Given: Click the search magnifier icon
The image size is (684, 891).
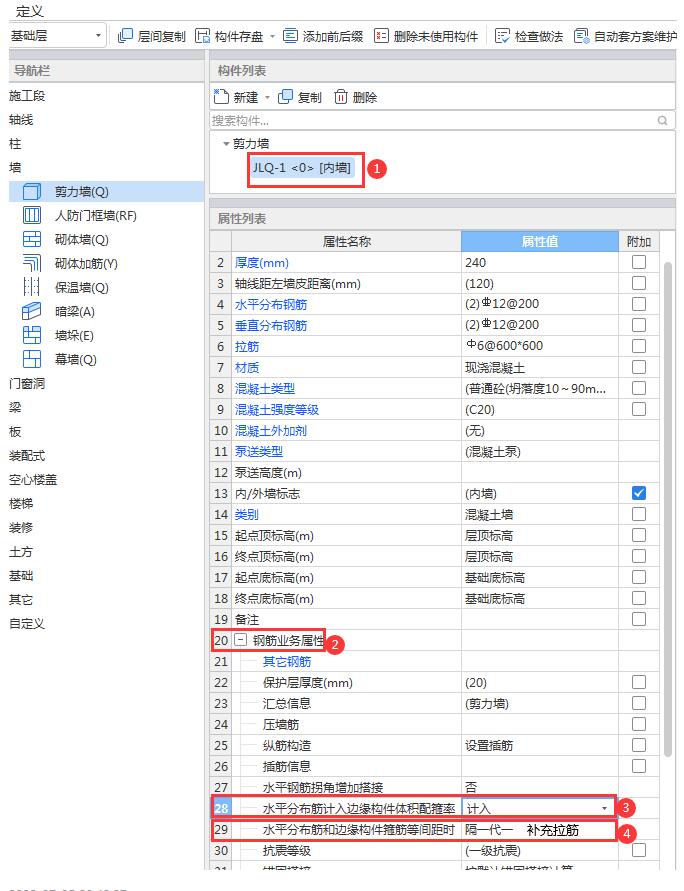Looking at the screenshot, I should (x=662, y=120).
